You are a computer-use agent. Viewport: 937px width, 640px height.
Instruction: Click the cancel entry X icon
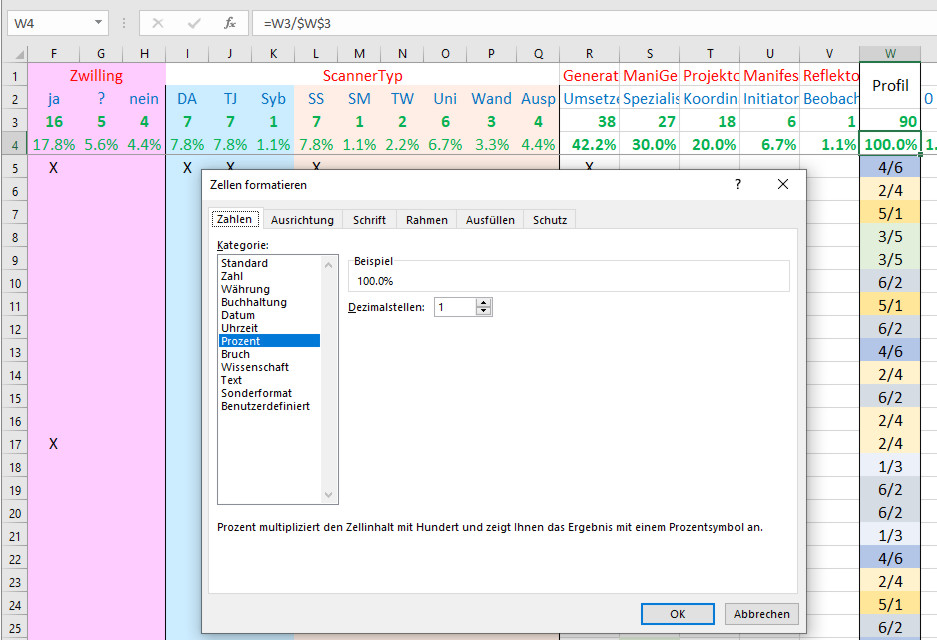pyautogui.click(x=158, y=22)
